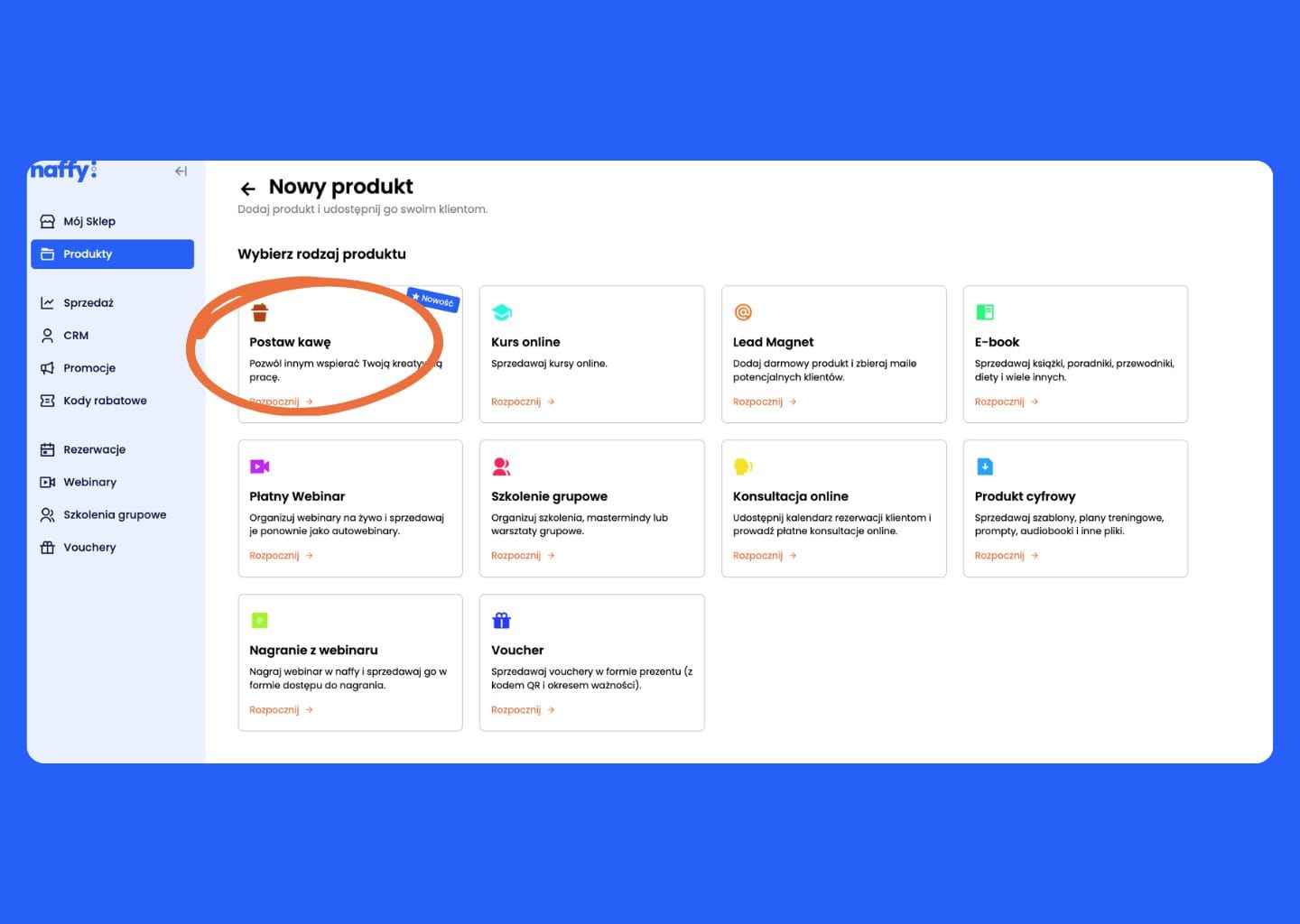Click the Mój Sklep shop icon
1300x924 pixels.
[48, 221]
